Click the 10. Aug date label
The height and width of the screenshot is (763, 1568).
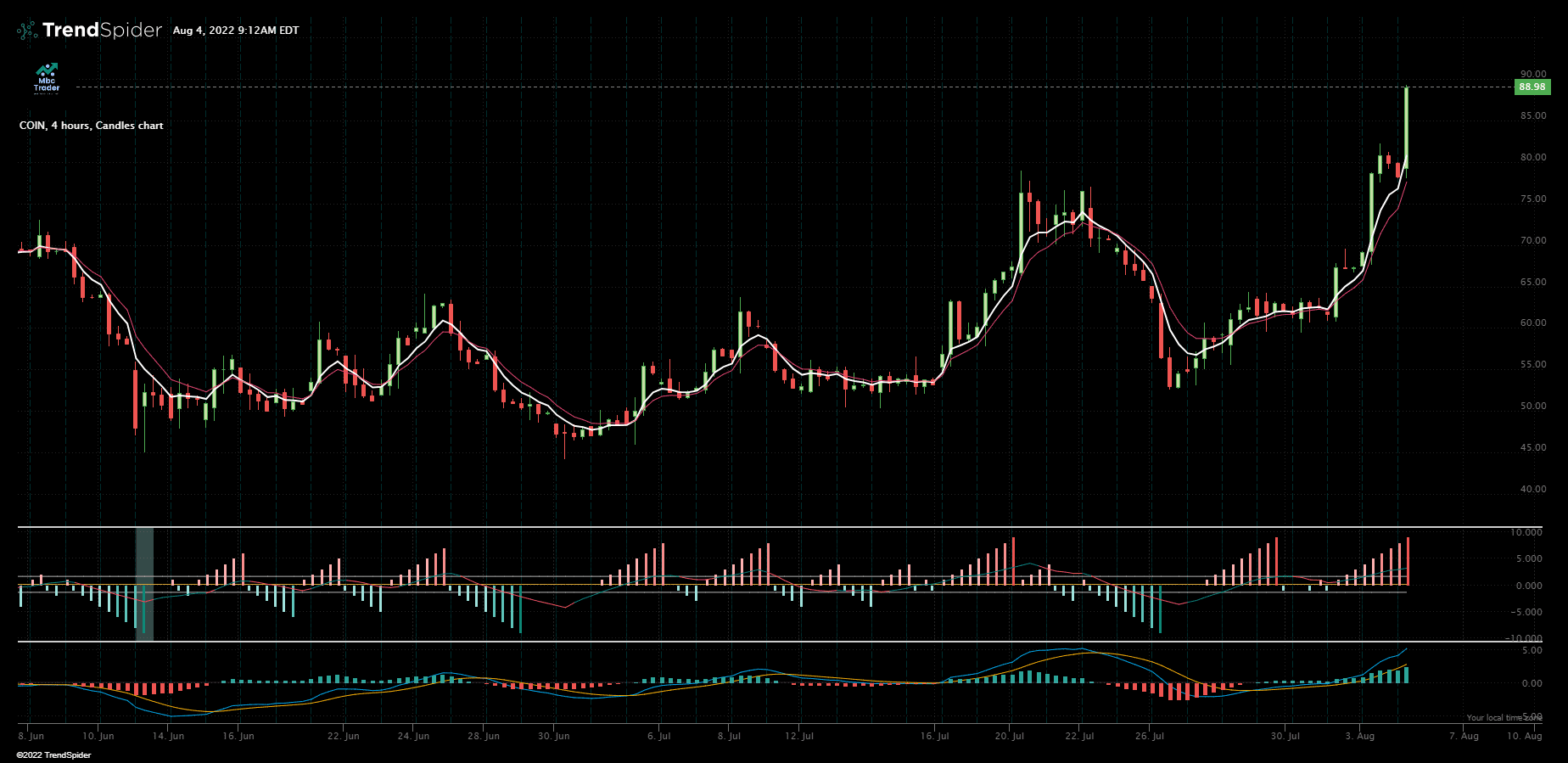coord(1525,736)
